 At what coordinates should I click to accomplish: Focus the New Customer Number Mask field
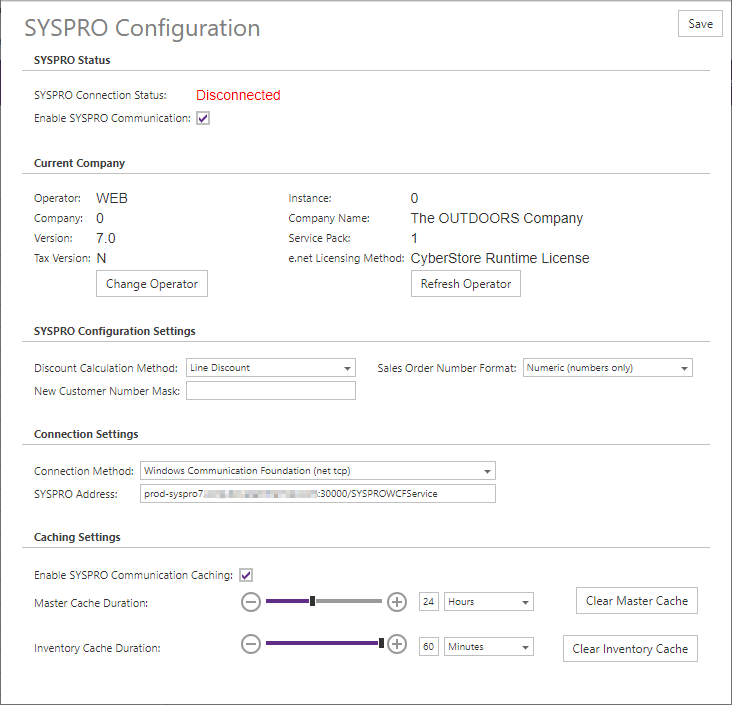click(x=271, y=391)
